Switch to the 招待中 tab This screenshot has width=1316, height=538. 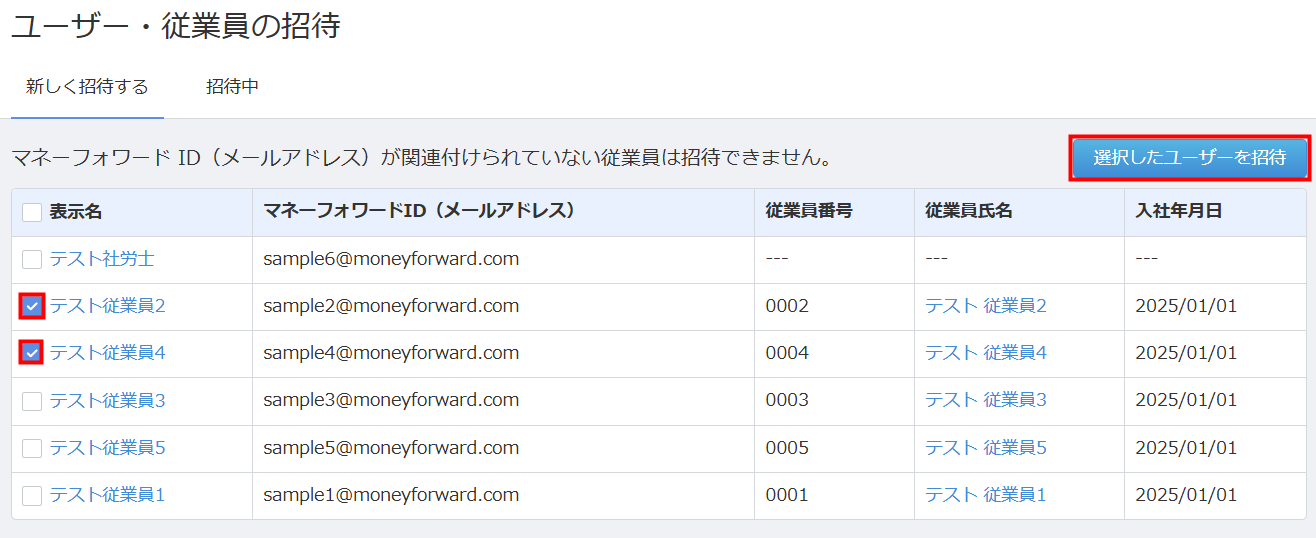click(232, 87)
